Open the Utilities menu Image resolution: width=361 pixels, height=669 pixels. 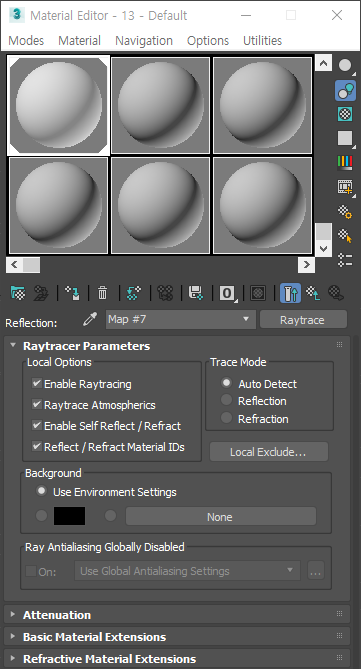[262, 41]
